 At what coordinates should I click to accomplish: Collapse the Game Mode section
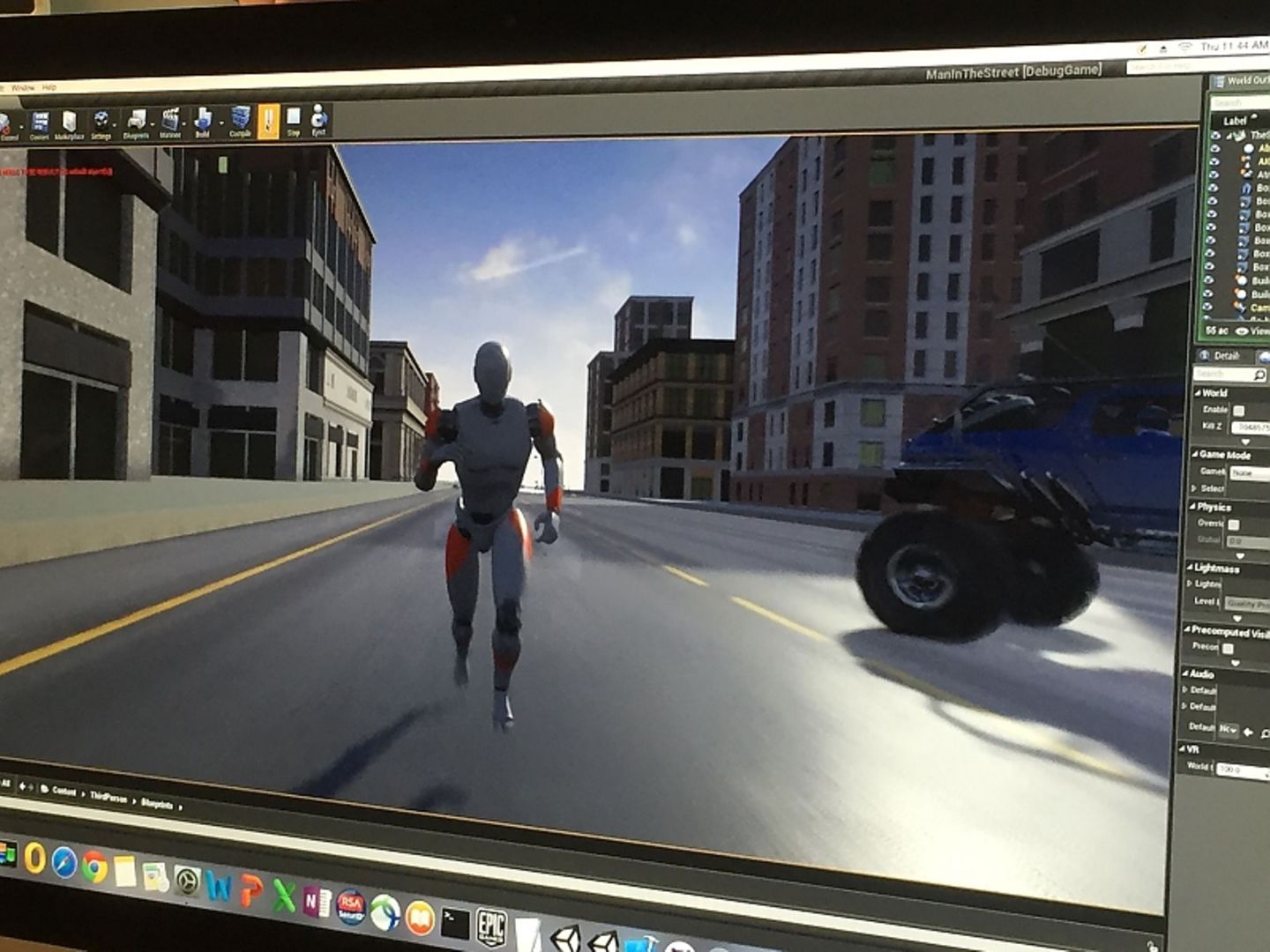(1193, 455)
